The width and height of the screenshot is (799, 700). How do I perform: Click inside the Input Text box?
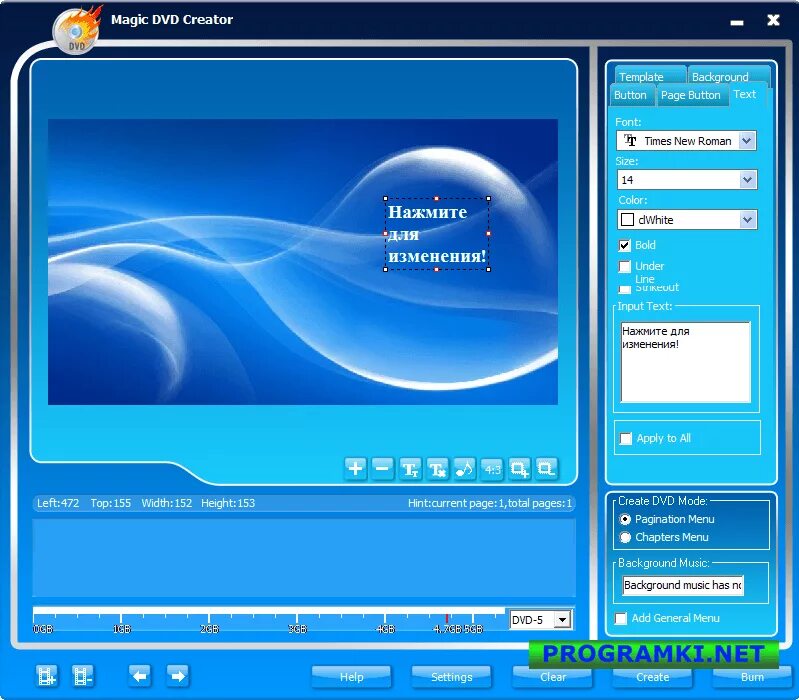coord(685,362)
